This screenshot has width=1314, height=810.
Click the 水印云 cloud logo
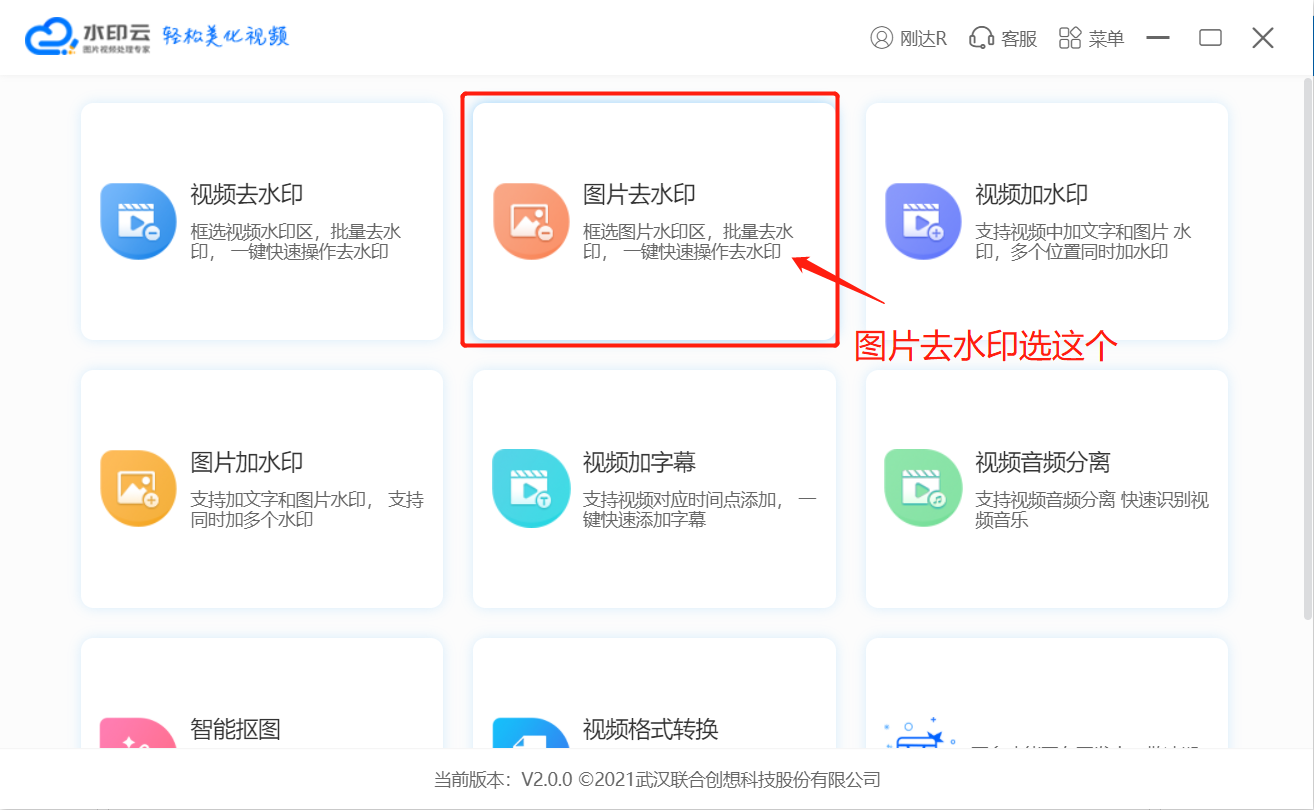coord(51,38)
